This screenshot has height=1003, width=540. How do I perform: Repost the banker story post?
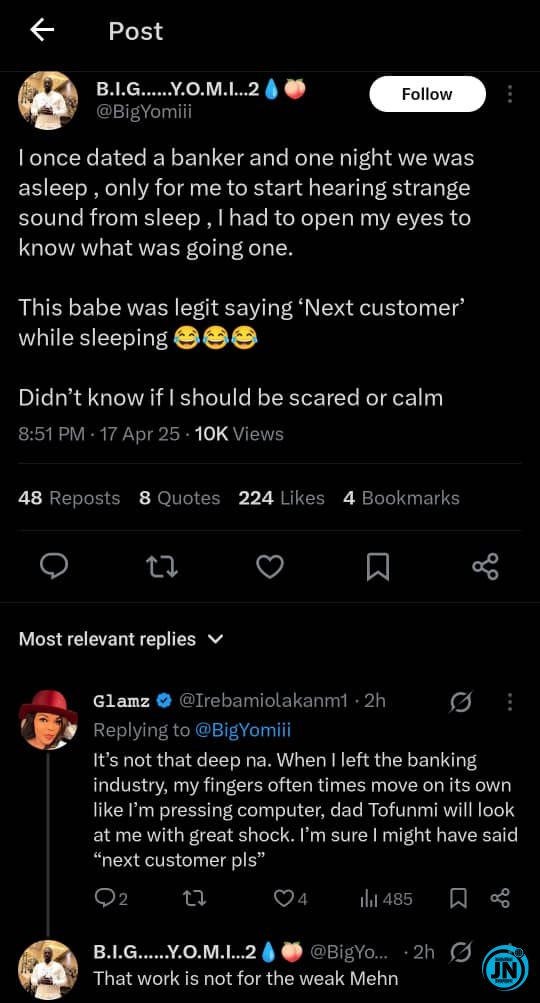162,567
